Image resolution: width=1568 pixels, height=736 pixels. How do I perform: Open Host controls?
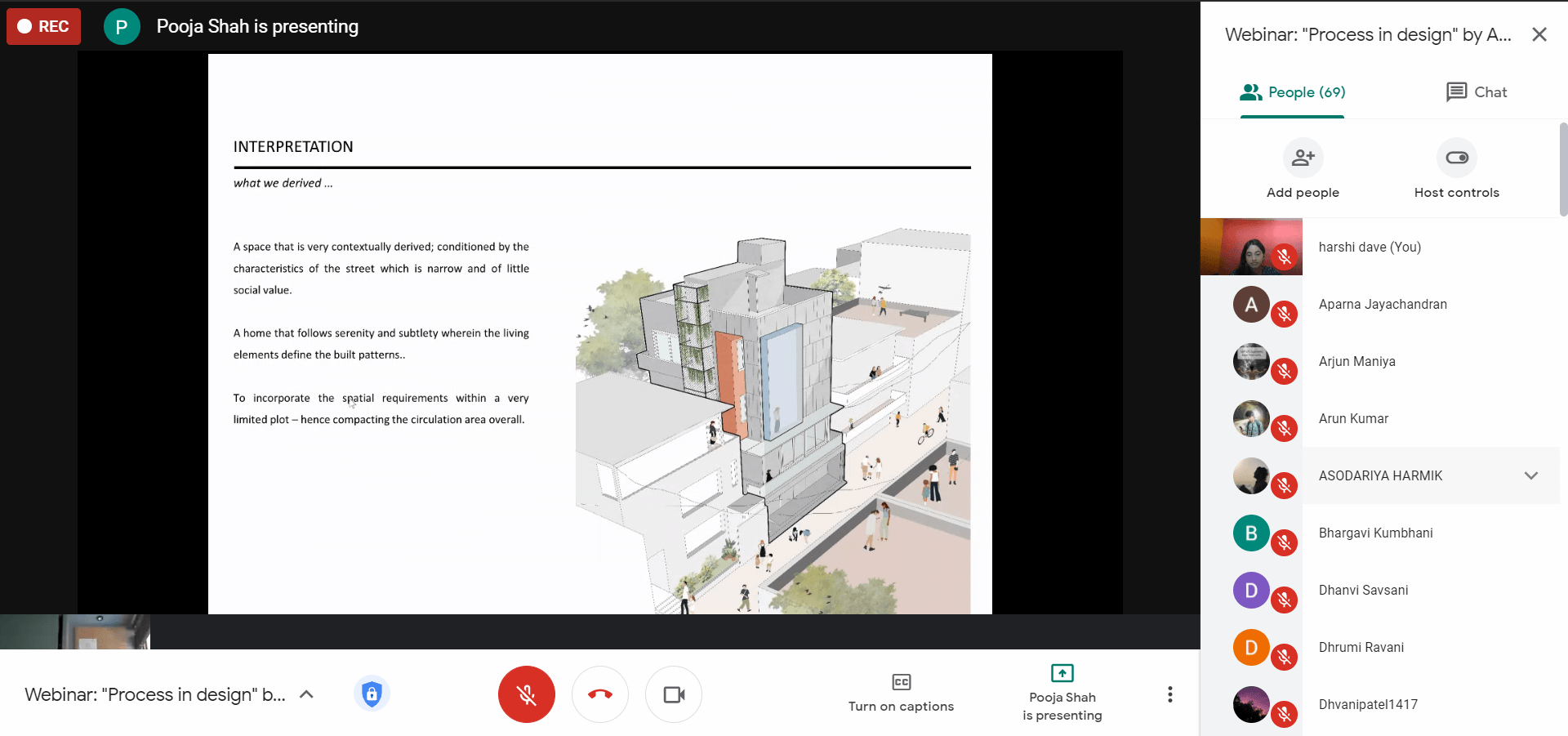pos(1456,158)
